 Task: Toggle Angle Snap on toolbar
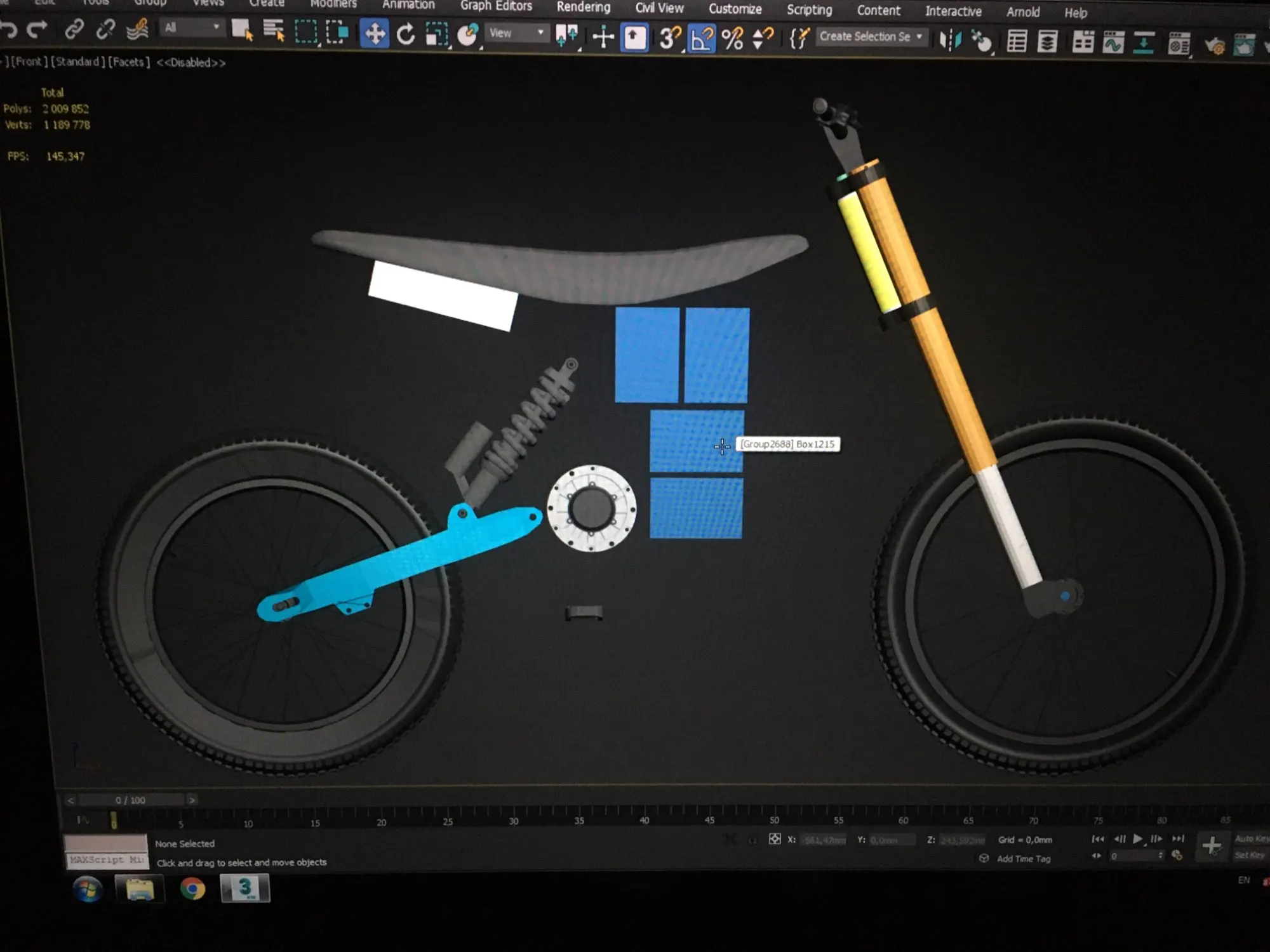pos(701,39)
